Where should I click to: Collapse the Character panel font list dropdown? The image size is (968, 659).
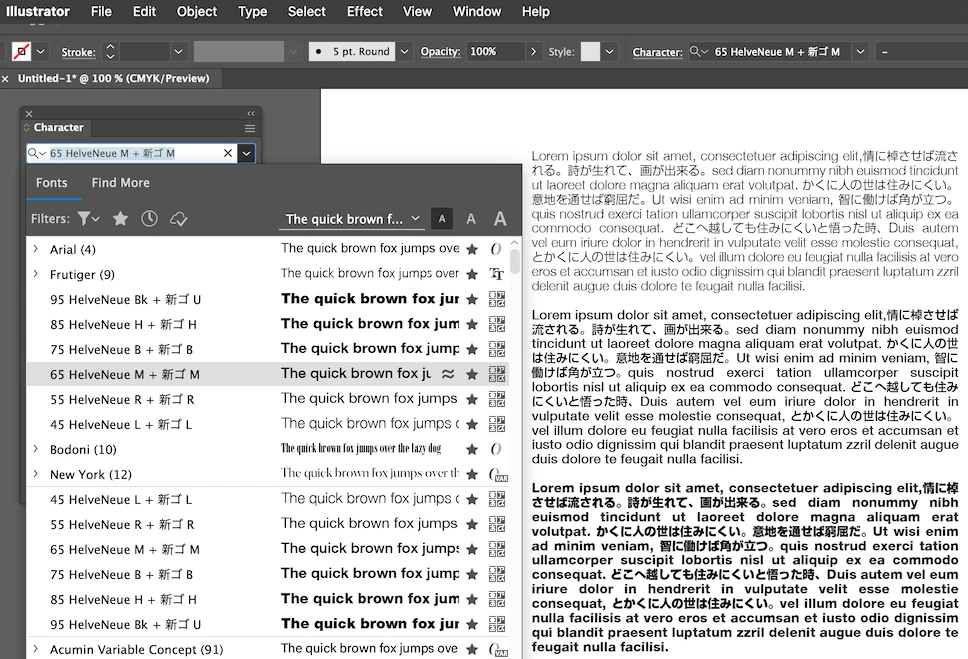click(246, 153)
